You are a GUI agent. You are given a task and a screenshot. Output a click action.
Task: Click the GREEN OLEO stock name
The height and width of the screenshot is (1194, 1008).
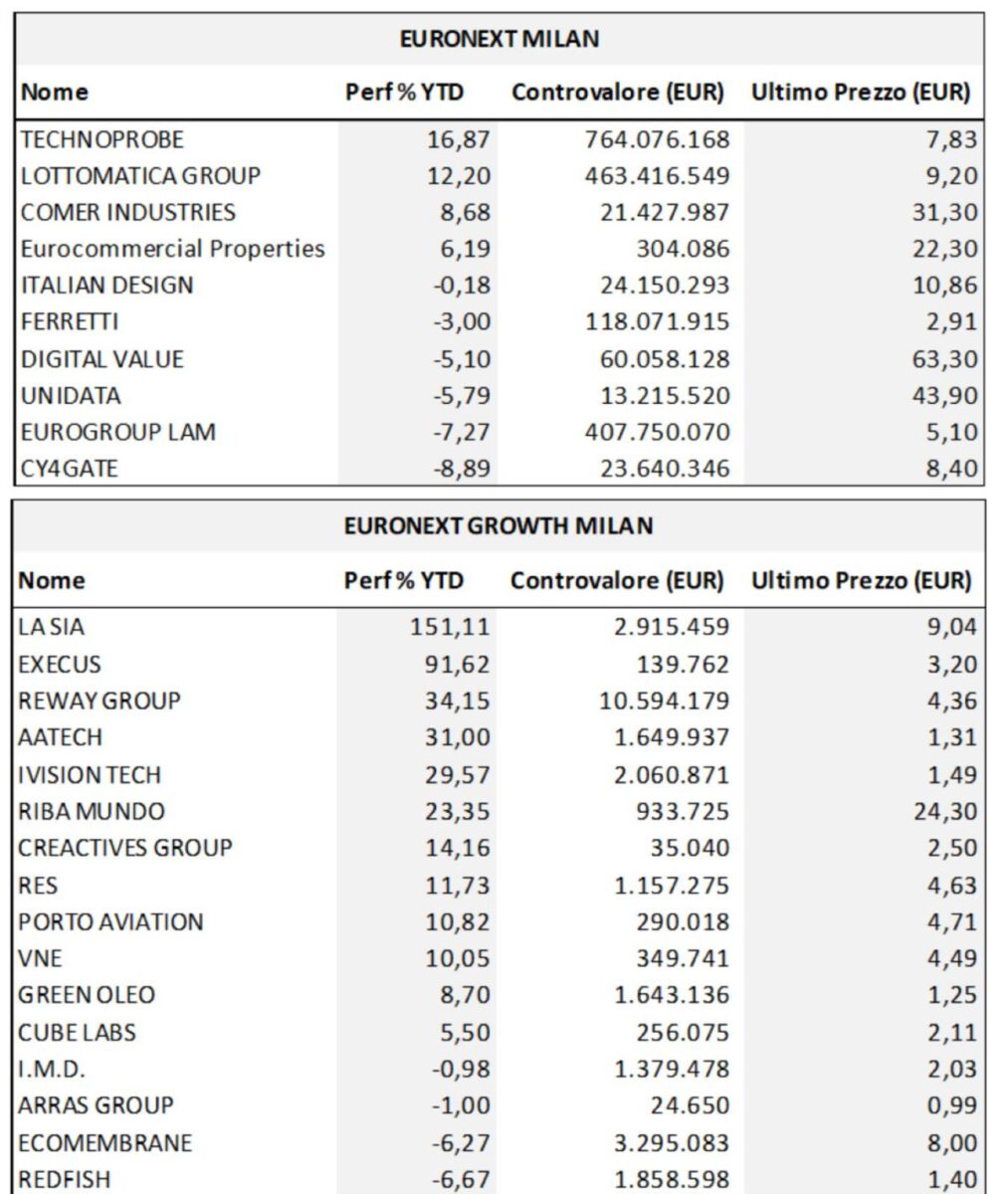click(x=87, y=995)
